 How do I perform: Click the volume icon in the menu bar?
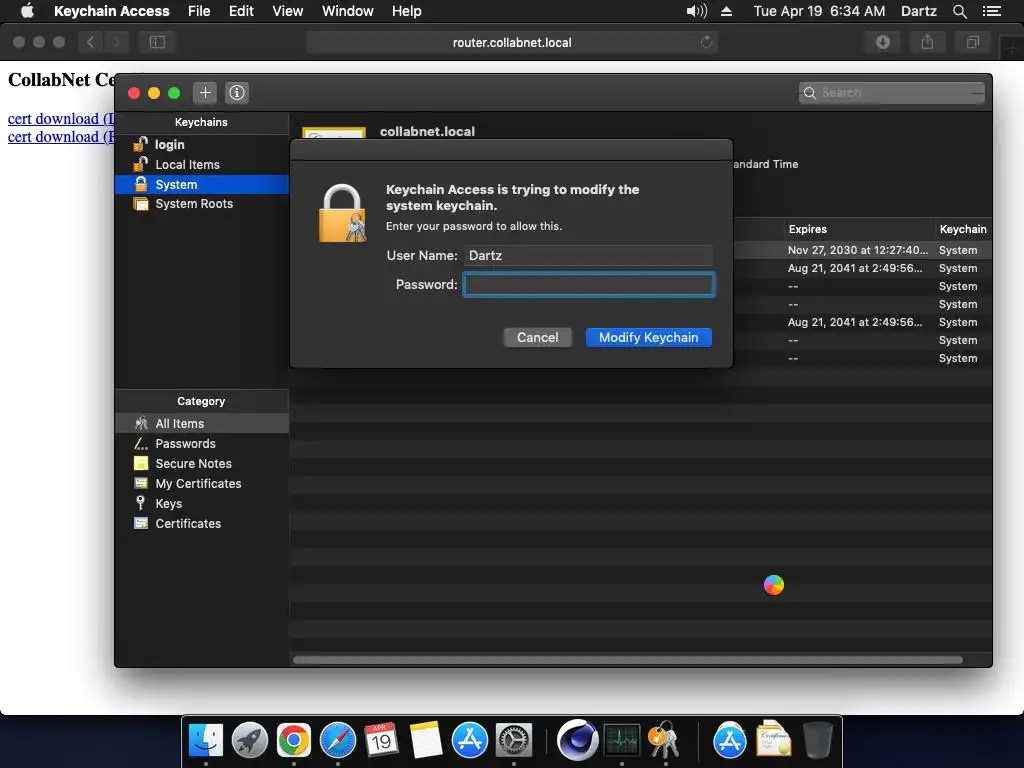697,11
